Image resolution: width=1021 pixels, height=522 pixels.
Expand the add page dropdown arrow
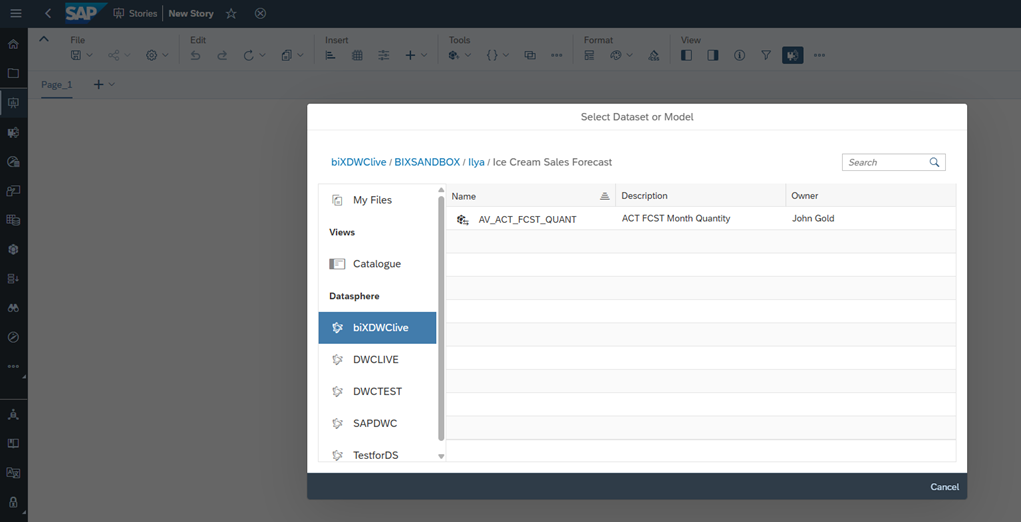(112, 84)
